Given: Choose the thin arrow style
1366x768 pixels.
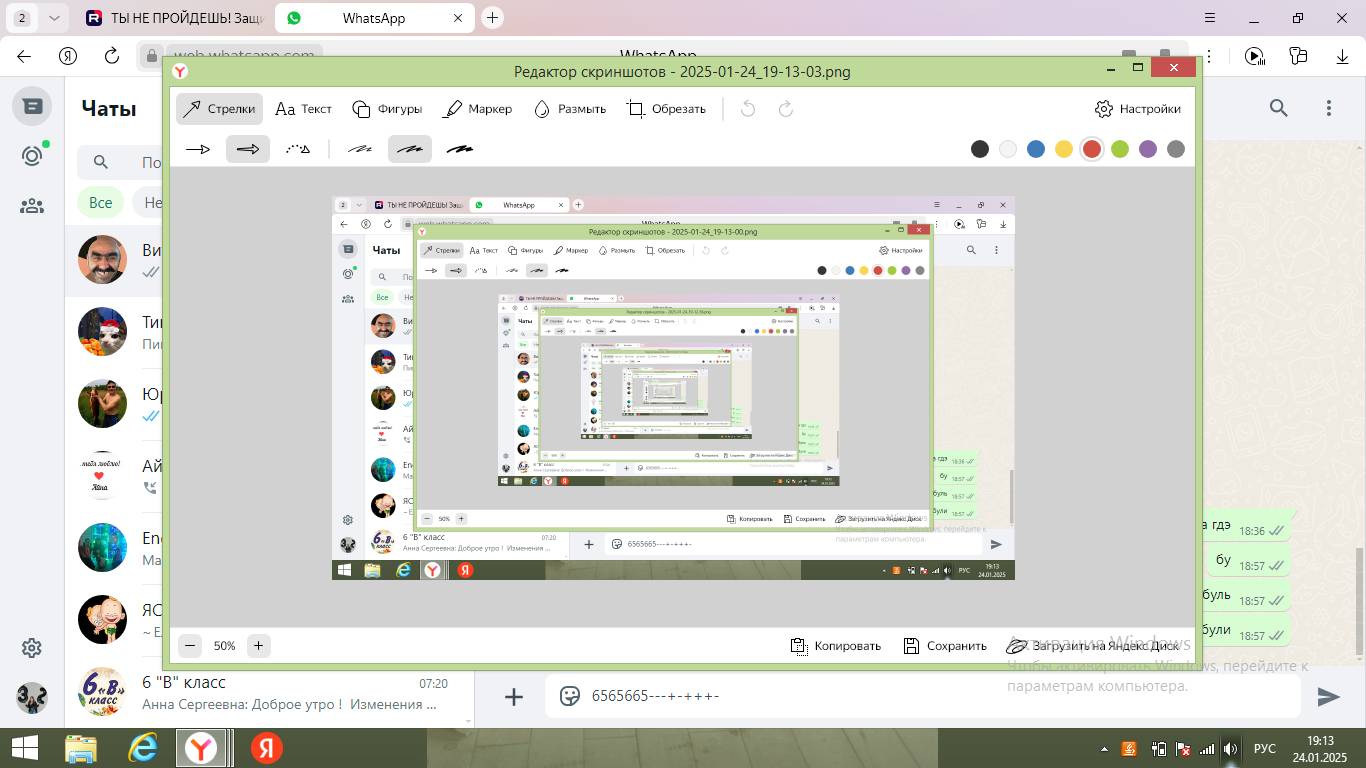Looking at the screenshot, I should 198,149.
